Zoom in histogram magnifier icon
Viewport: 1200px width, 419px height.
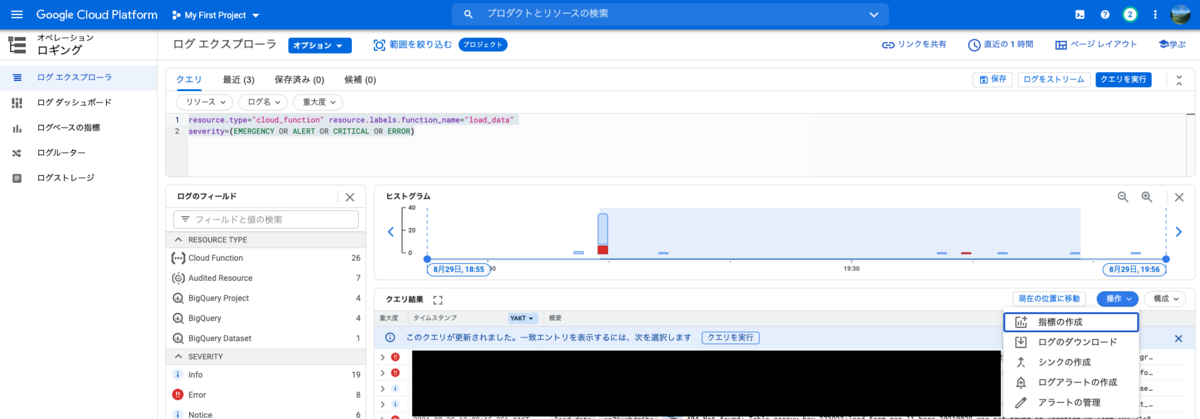pyautogui.click(x=1147, y=197)
